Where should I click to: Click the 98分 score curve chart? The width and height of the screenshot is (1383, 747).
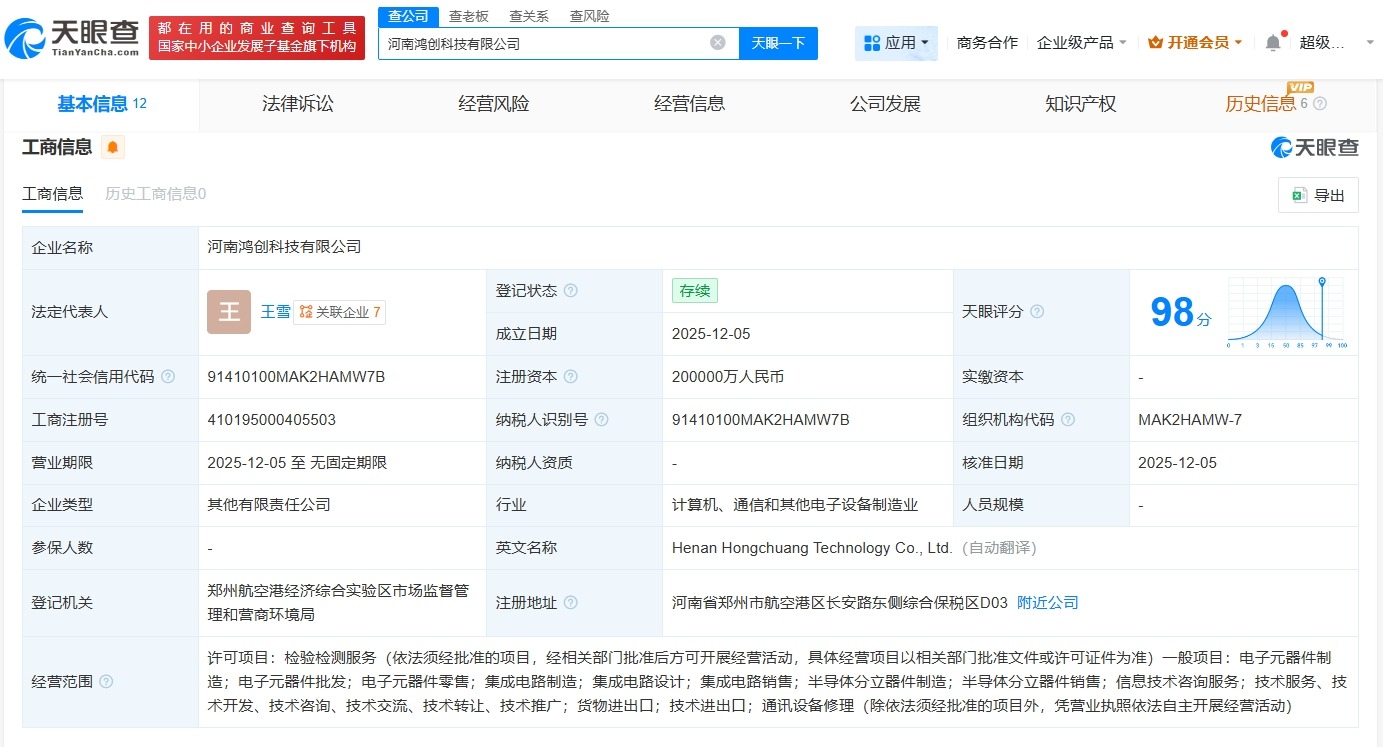pyautogui.click(x=1284, y=311)
